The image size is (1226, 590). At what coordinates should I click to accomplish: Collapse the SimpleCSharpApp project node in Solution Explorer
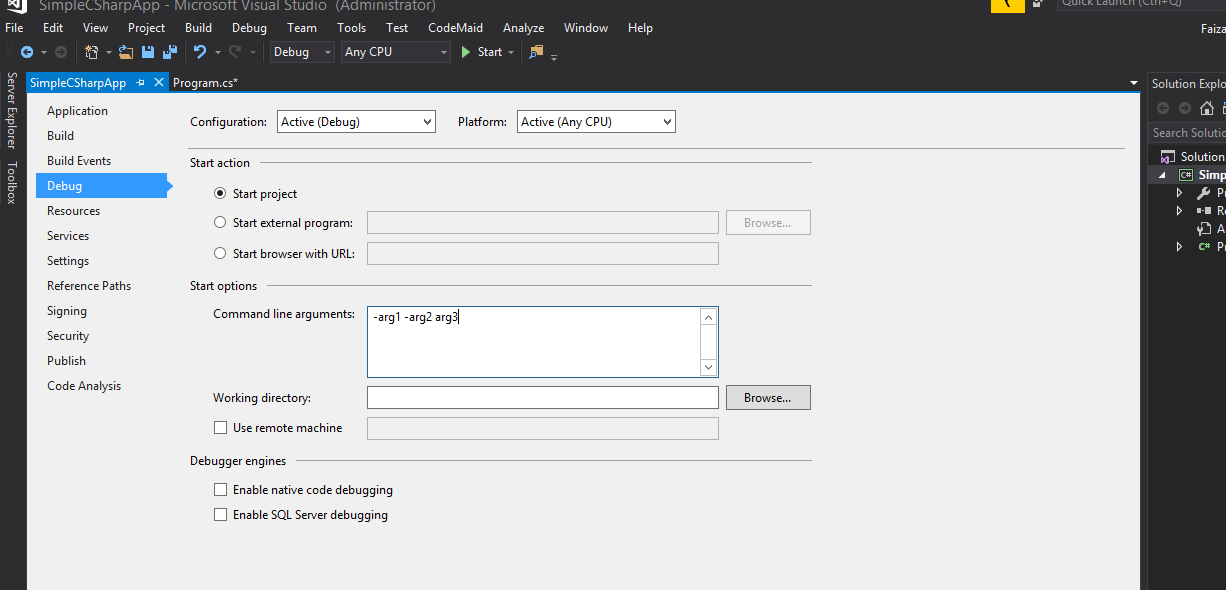(x=1163, y=175)
